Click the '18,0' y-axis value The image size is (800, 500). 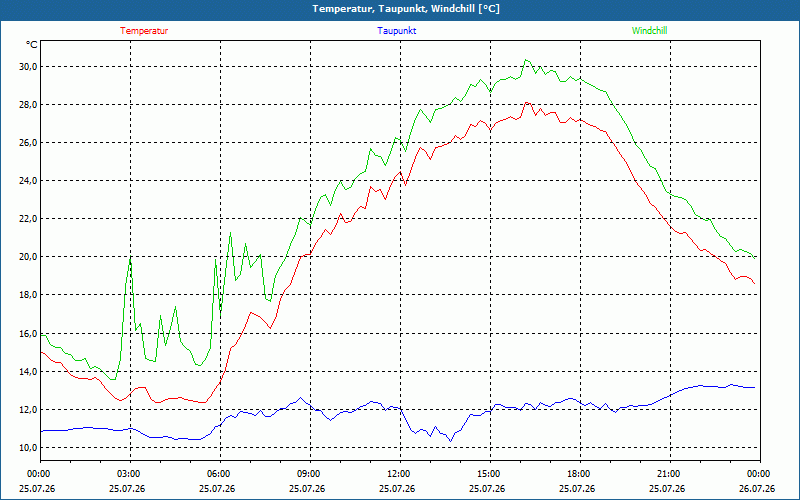pos(29,295)
